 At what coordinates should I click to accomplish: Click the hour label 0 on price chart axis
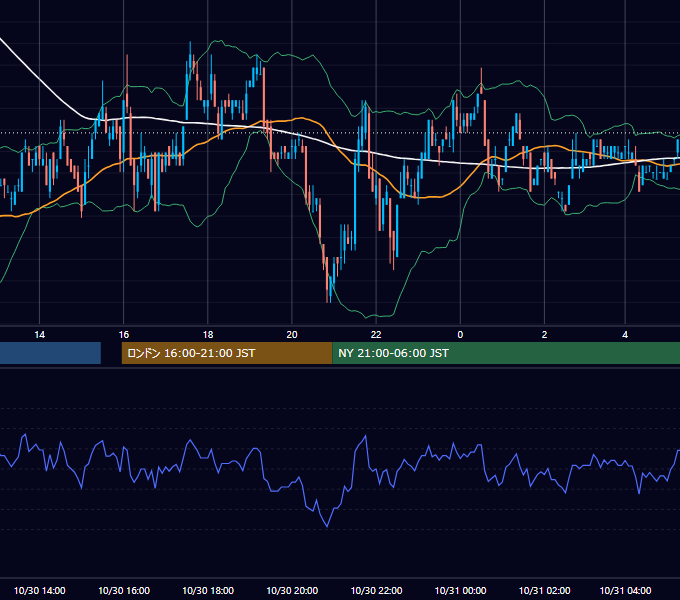[x=460, y=335]
